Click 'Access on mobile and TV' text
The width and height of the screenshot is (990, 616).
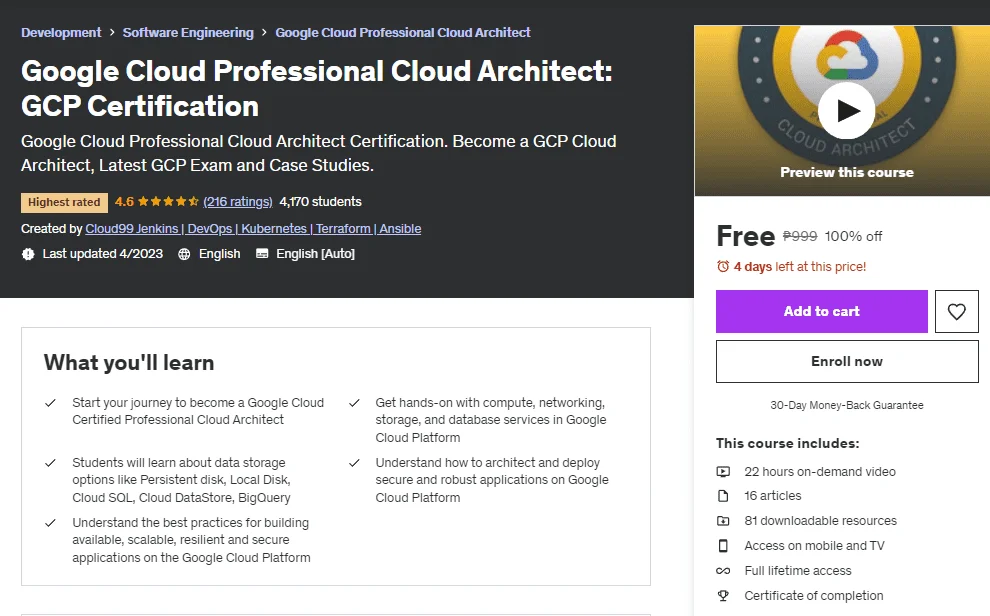coord(814,545)
